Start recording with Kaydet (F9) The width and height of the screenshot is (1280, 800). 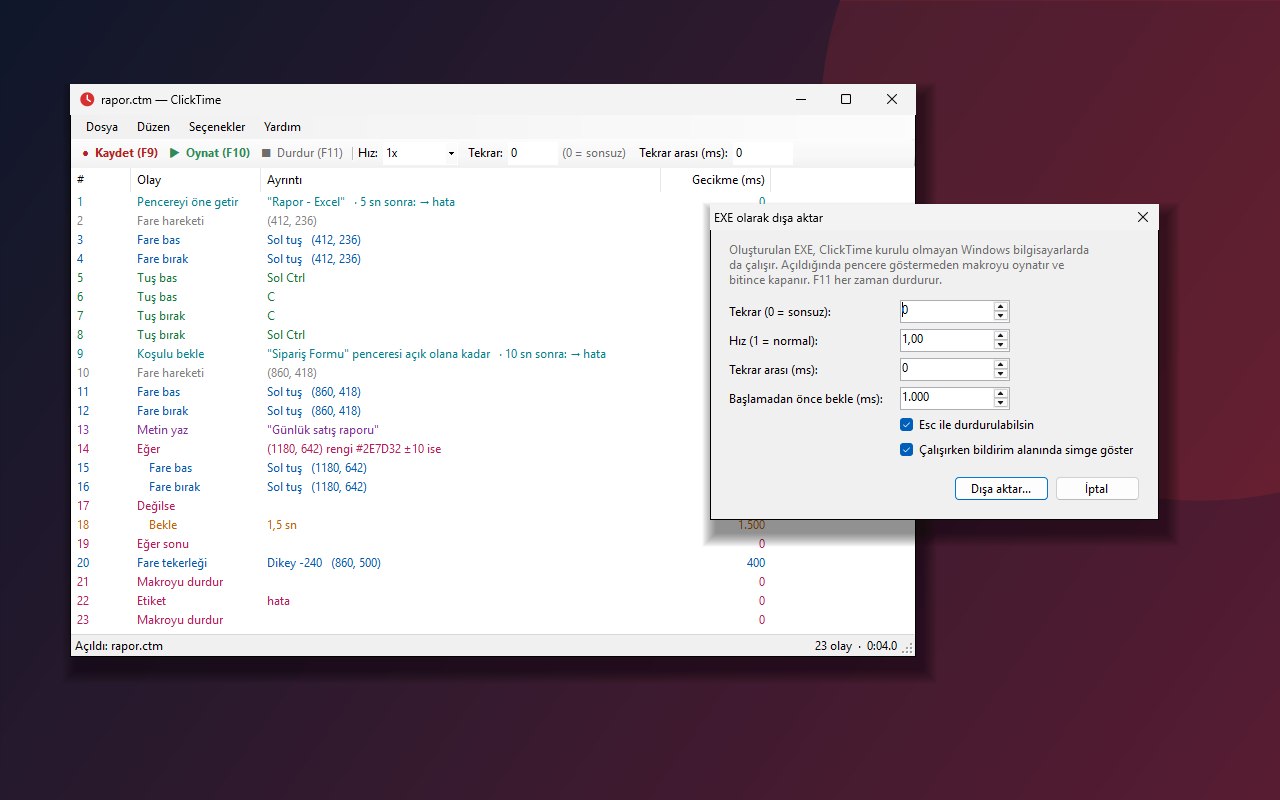[x=120, y=153]
